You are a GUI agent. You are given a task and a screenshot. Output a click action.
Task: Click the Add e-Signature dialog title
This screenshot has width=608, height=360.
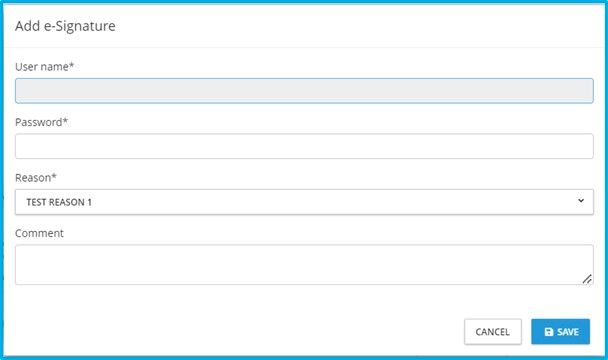(x=65, y=26)
